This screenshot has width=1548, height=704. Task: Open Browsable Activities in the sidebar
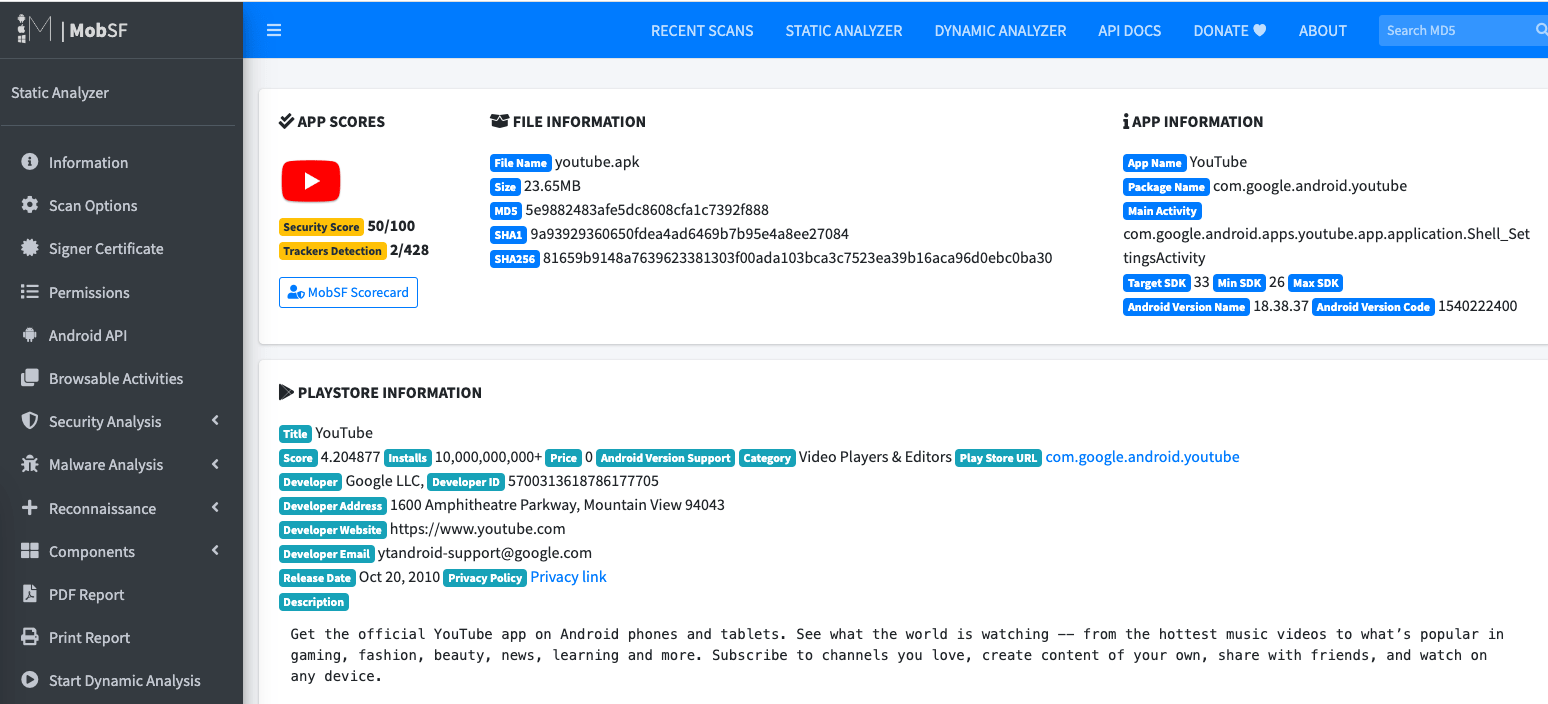coord(28,378)
